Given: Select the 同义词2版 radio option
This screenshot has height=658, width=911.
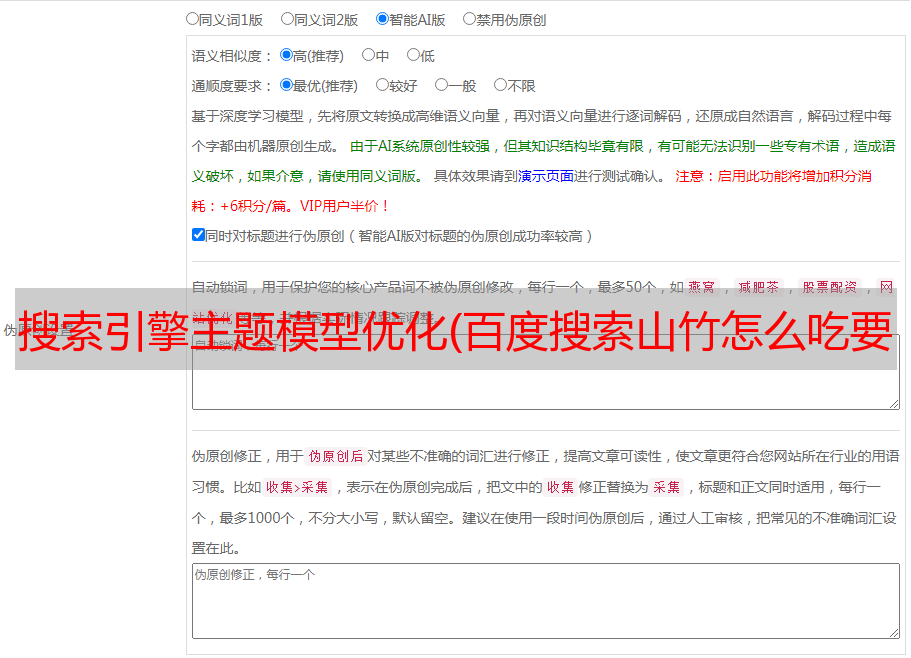Looking at the screenshot, I should coord(287,19).
